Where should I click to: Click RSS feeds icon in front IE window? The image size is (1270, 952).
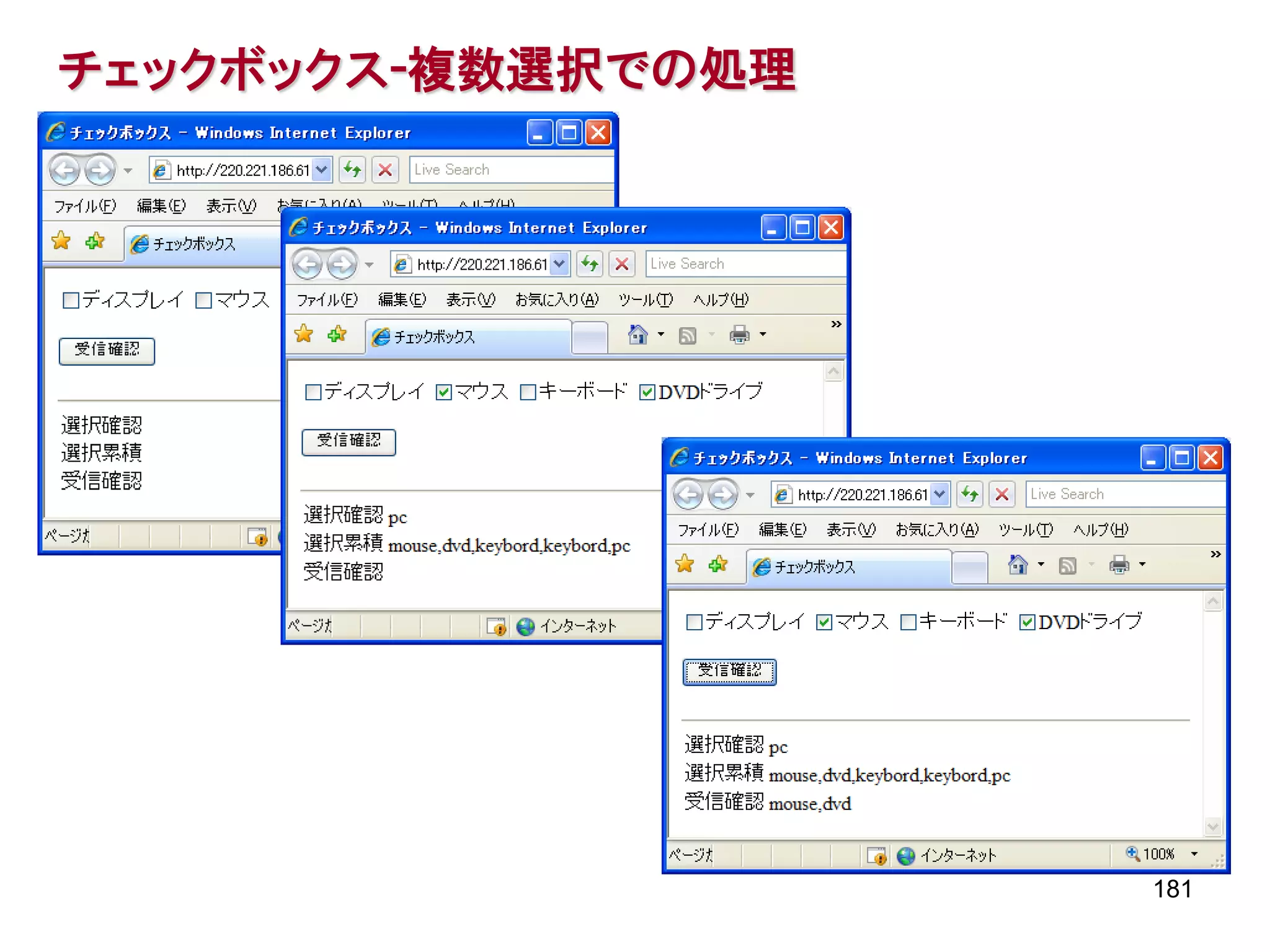coord(1067,565)
